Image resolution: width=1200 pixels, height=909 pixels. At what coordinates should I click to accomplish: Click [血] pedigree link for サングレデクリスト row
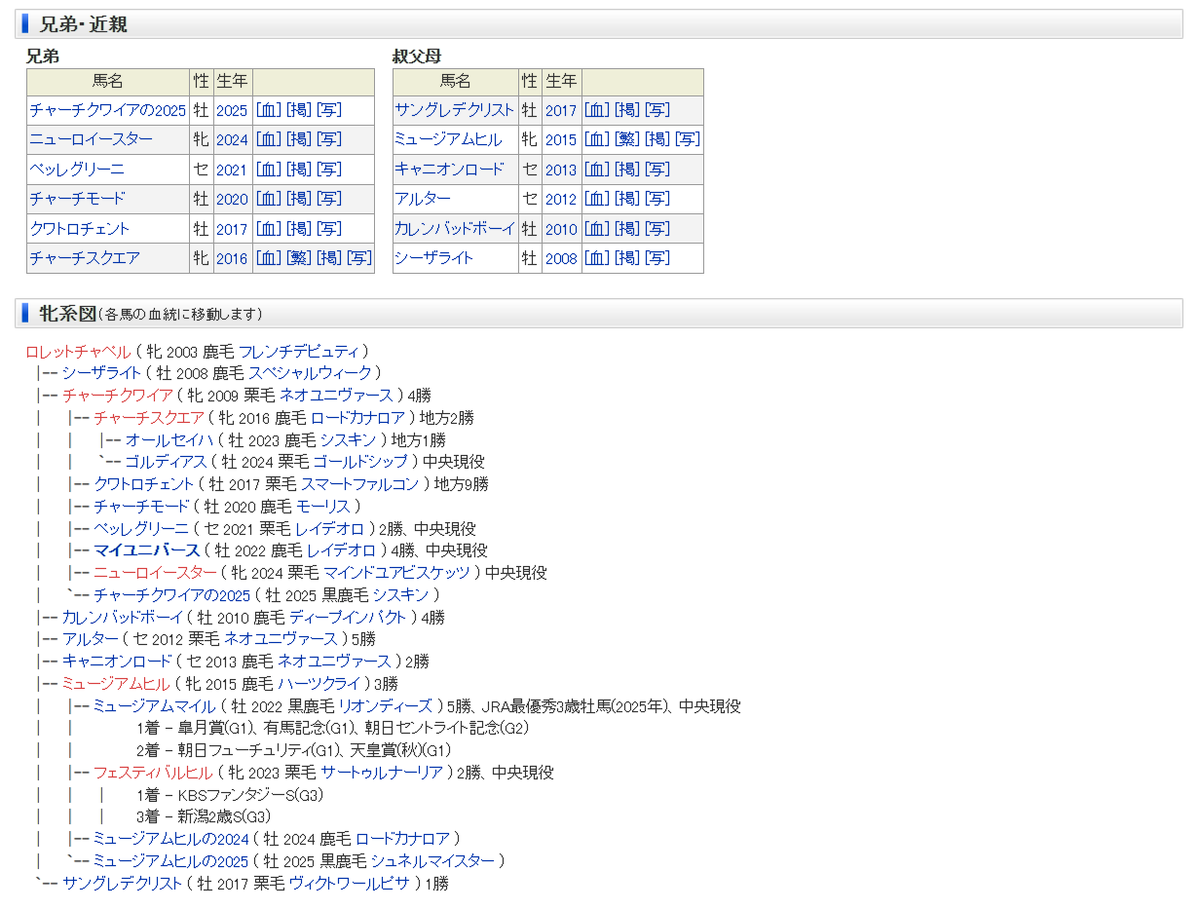pos(596,110)
